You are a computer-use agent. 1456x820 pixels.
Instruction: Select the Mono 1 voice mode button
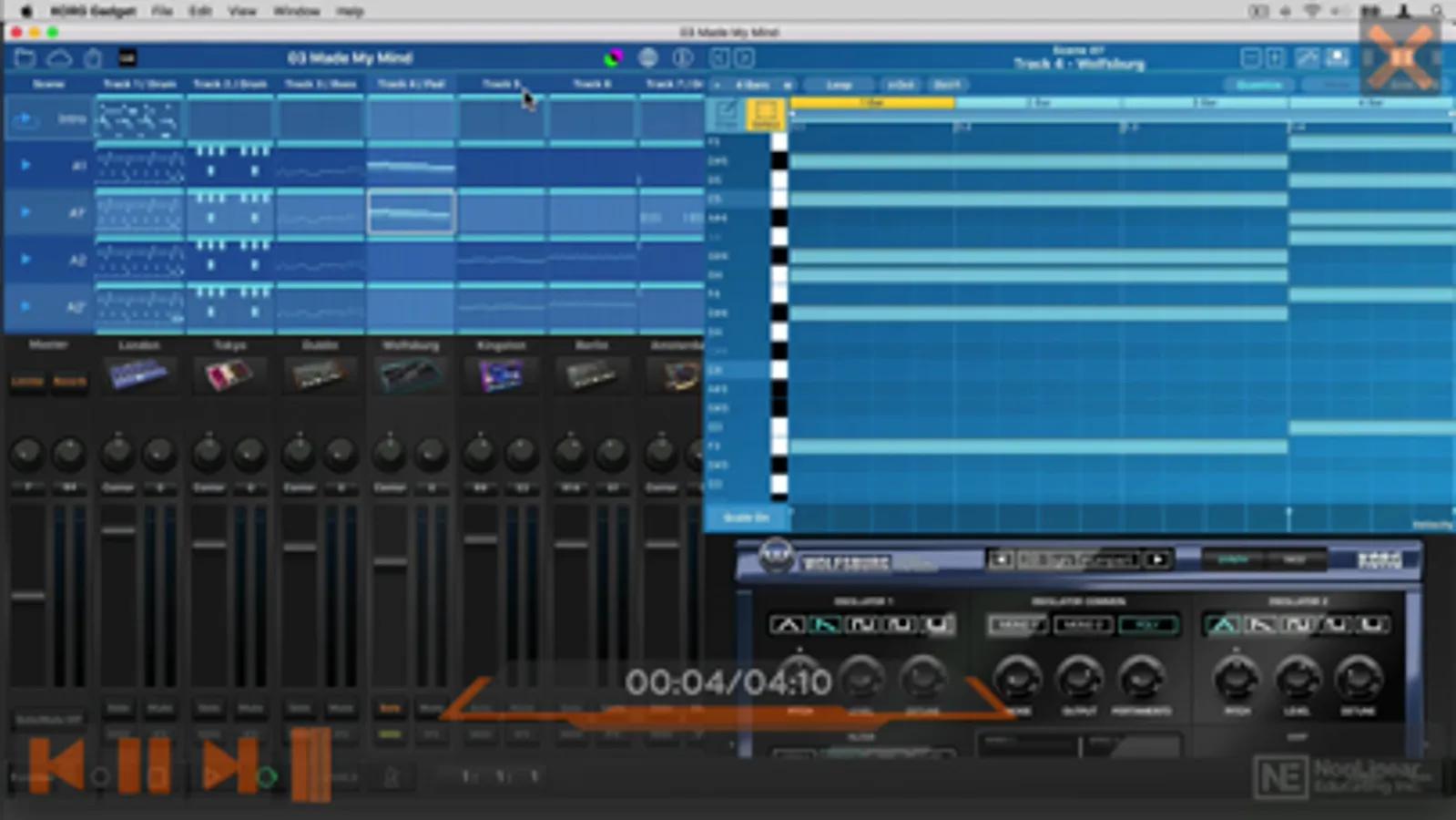(1018, 625)
